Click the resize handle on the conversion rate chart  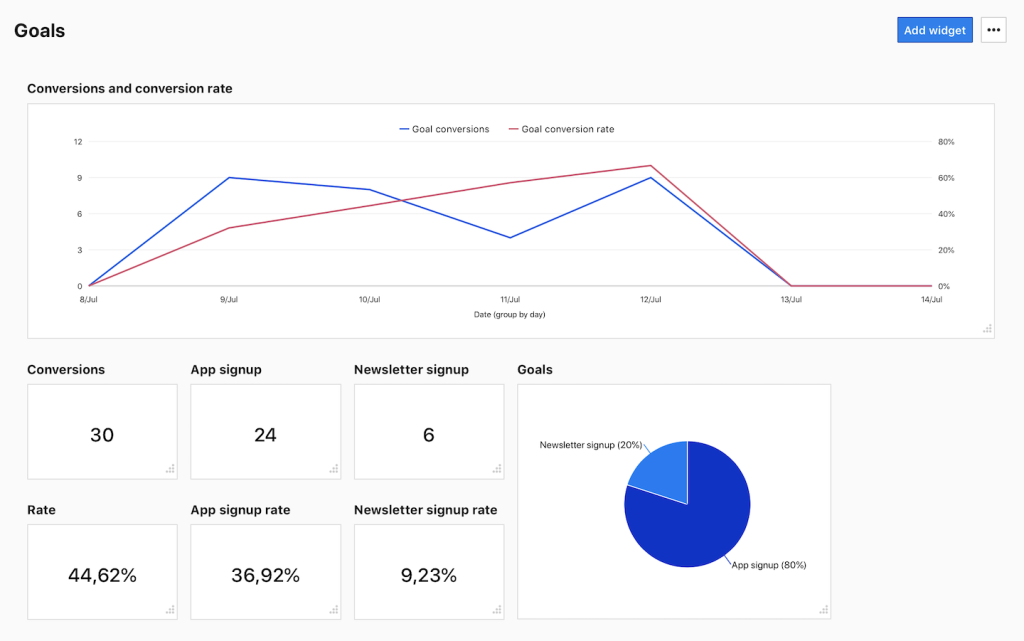tap(986, 328)
